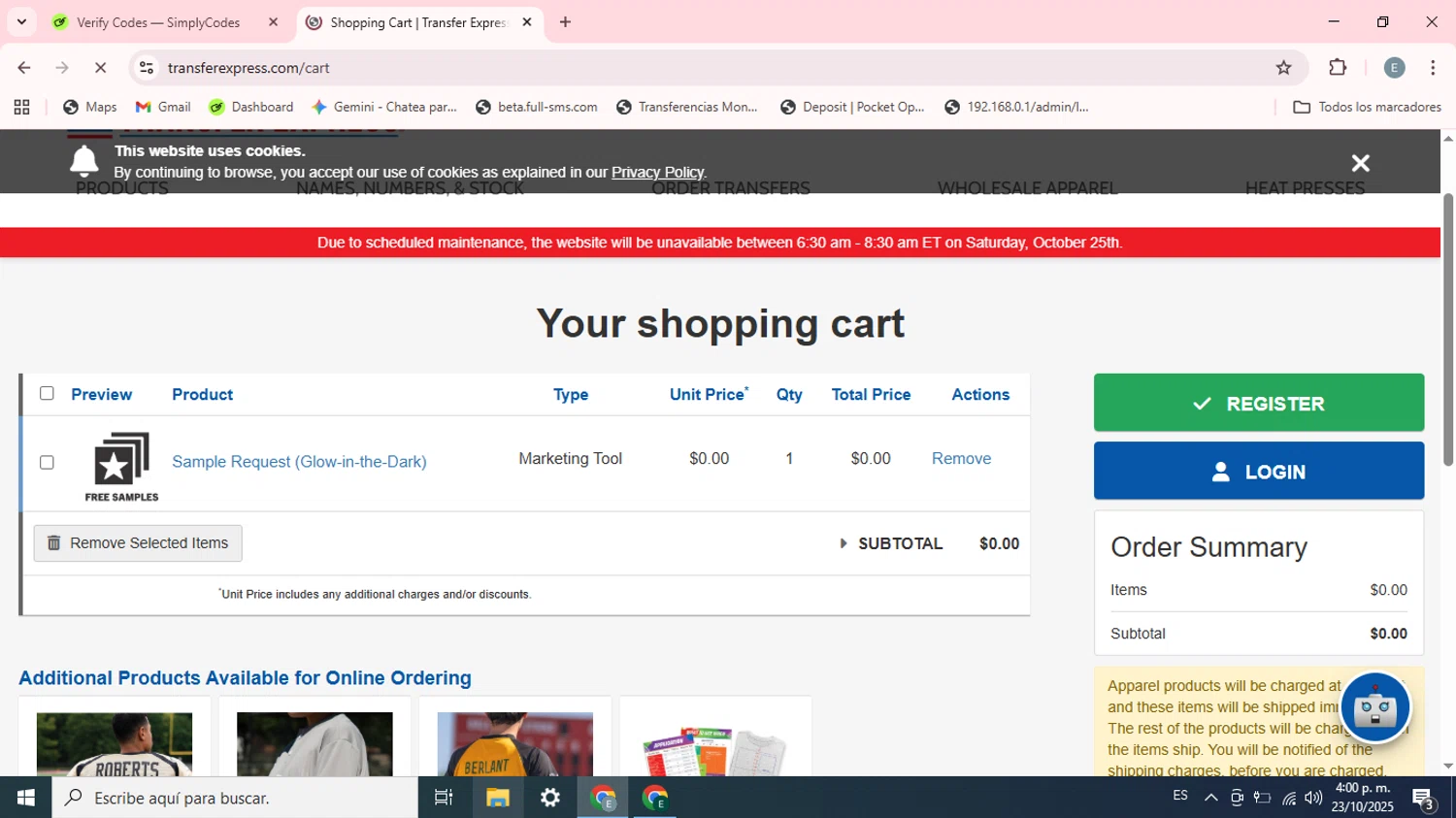Click the Free Samples product preview image

tap(121, 466)
